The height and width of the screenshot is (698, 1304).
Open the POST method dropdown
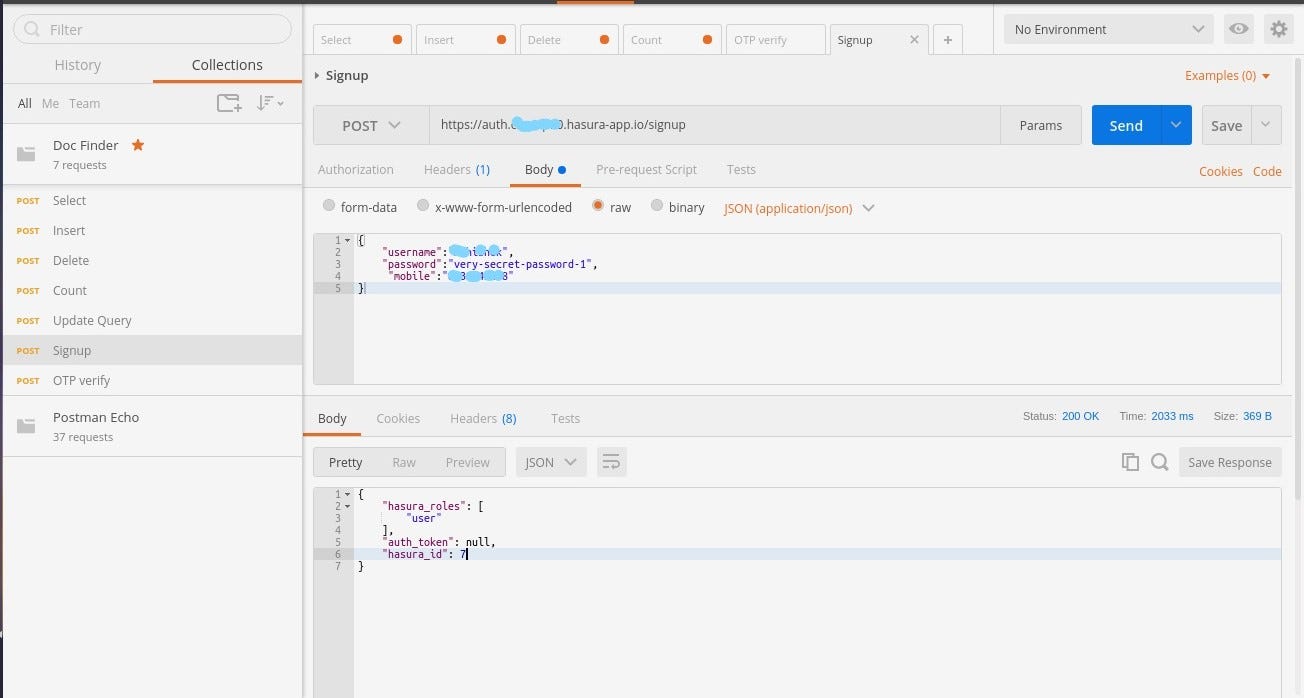[371, 125]
